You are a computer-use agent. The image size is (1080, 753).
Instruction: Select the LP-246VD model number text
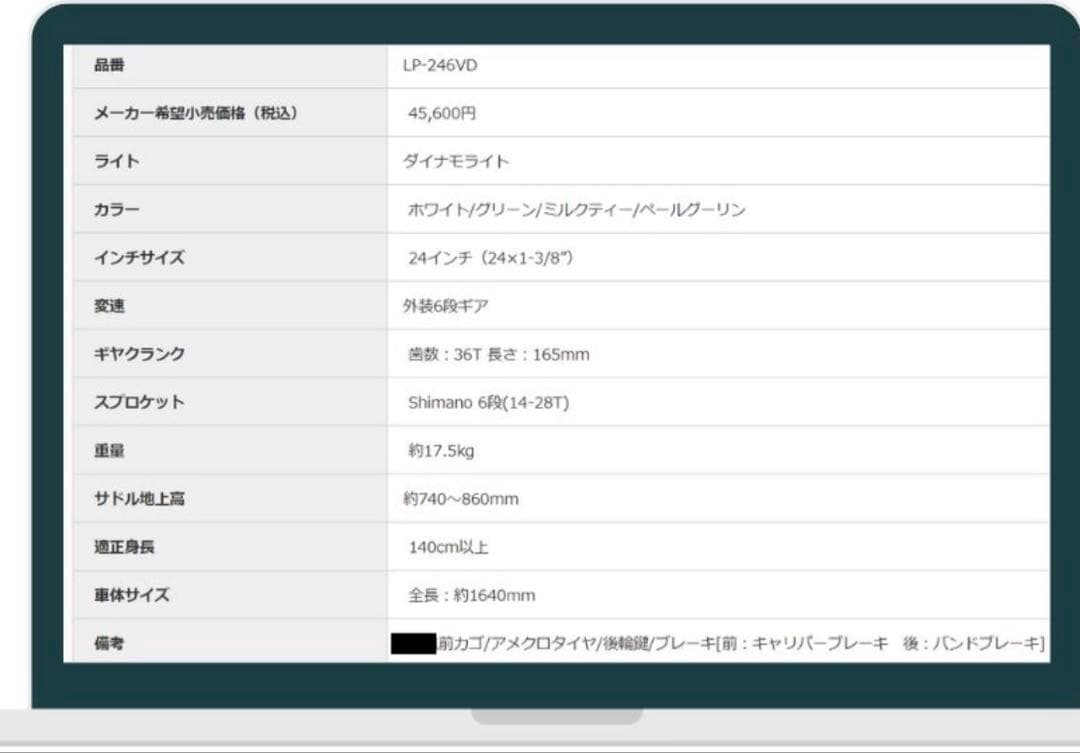click(x=440, y=66)
